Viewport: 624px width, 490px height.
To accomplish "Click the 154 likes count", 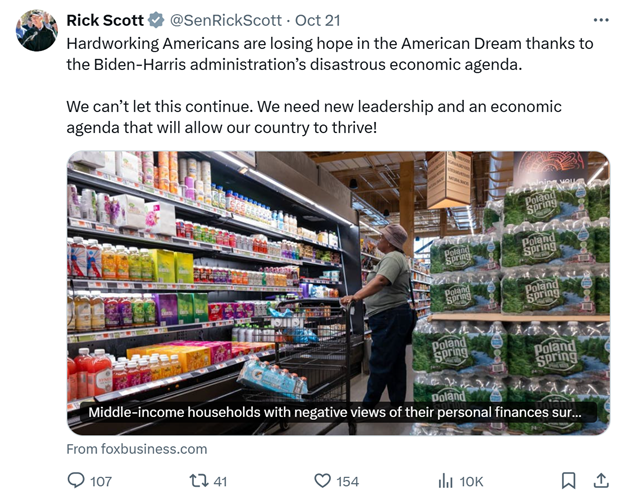I will click(347, 481).
